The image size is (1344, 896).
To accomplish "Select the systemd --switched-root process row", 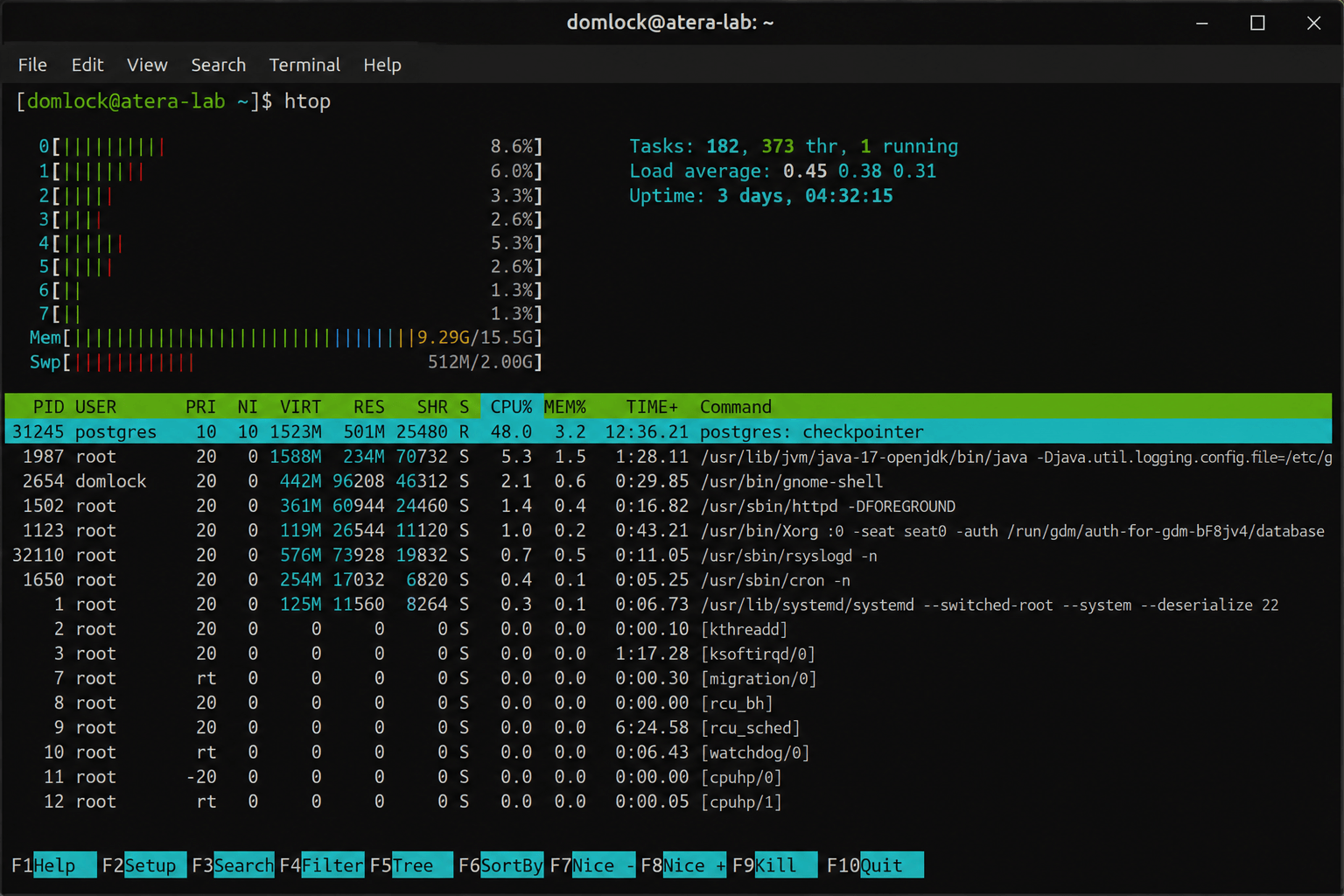I will pyautogui.click(x=668, y=605).
